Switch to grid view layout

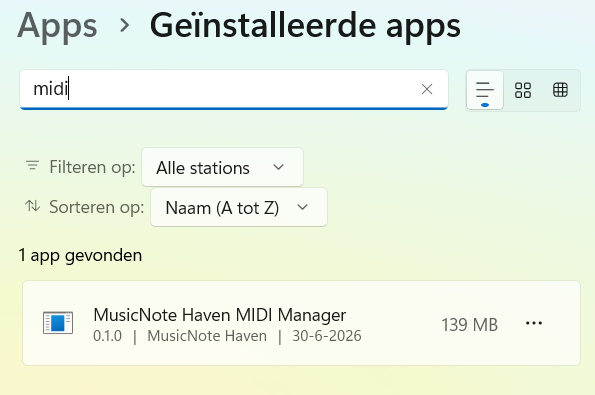[x=523, y=90]
